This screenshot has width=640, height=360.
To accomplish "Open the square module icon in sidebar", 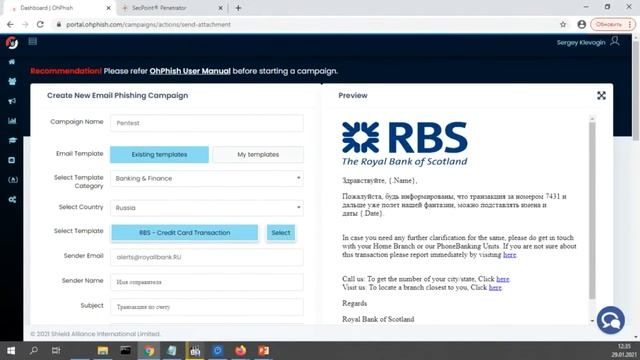I will coord(12,160).
